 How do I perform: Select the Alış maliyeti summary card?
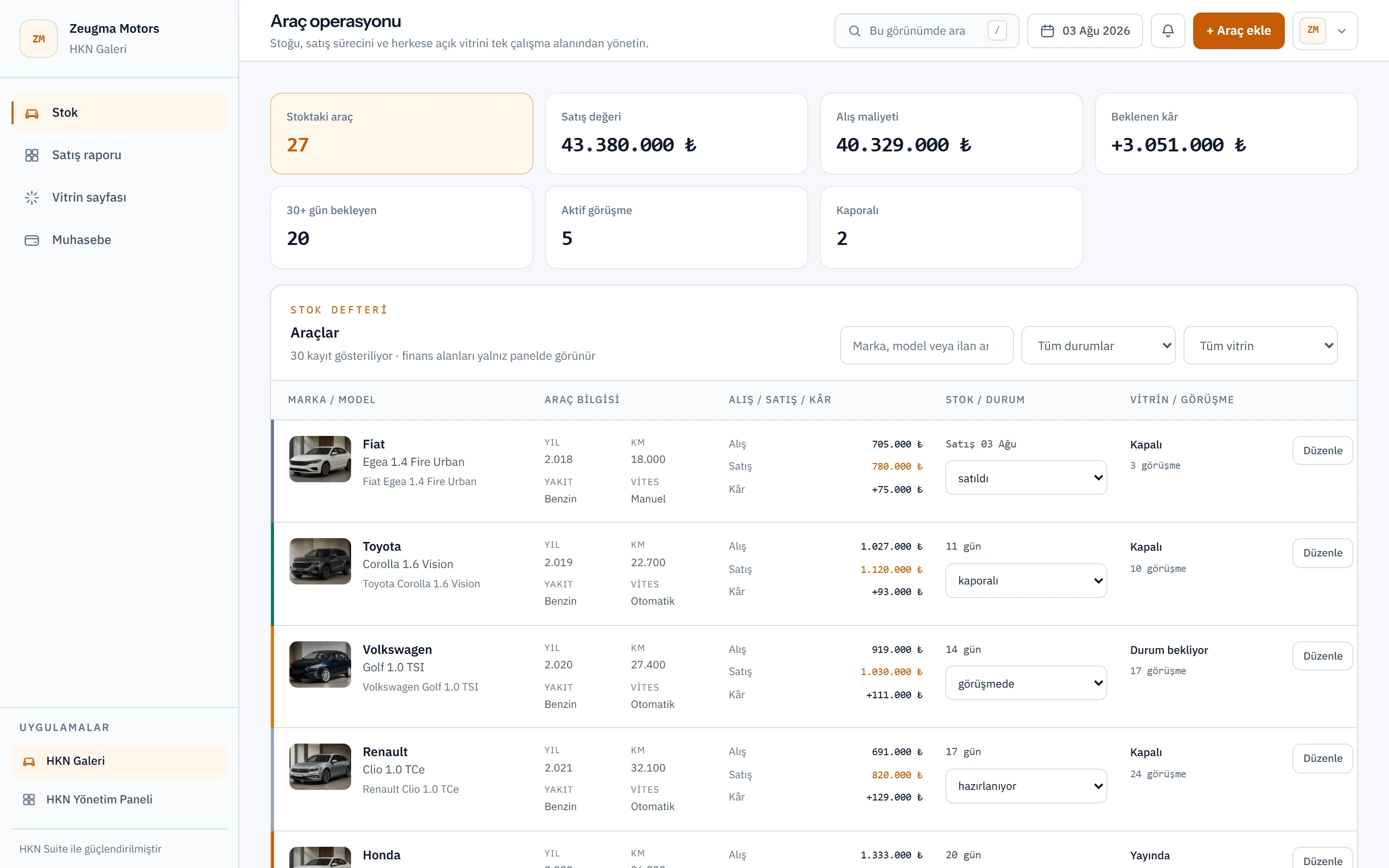click(952, 134)
